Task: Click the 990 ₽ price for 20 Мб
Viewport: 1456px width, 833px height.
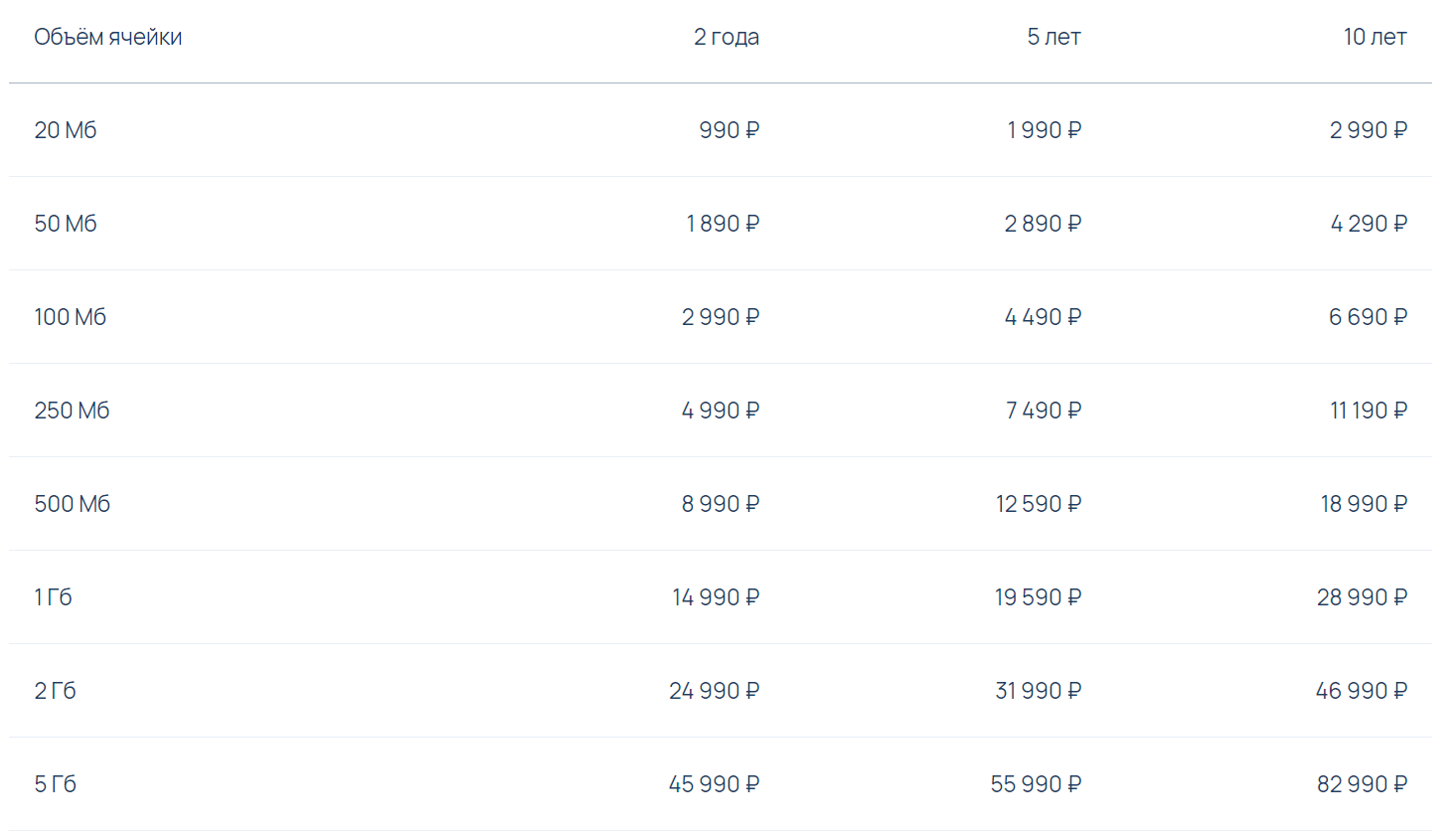Action: coord(728,130)
